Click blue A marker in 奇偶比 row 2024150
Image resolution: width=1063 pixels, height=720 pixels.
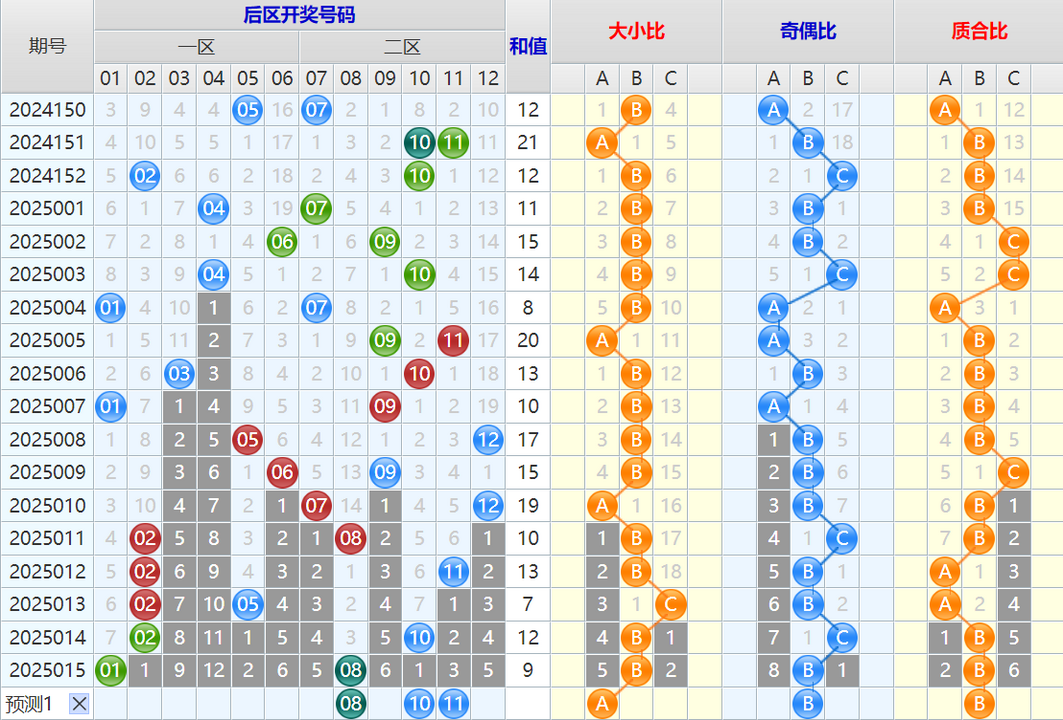pos(774,110)
